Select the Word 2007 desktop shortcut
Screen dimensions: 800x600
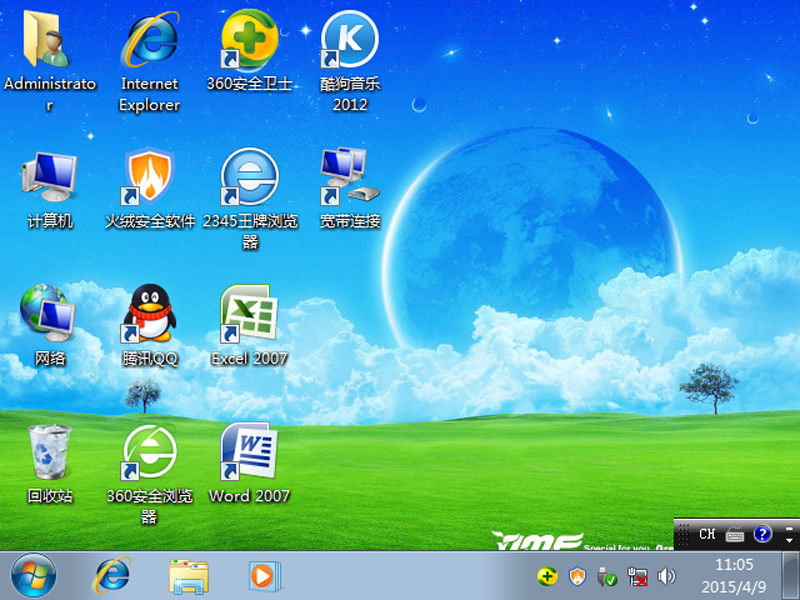pyautogui.click(x=249, y=452)
